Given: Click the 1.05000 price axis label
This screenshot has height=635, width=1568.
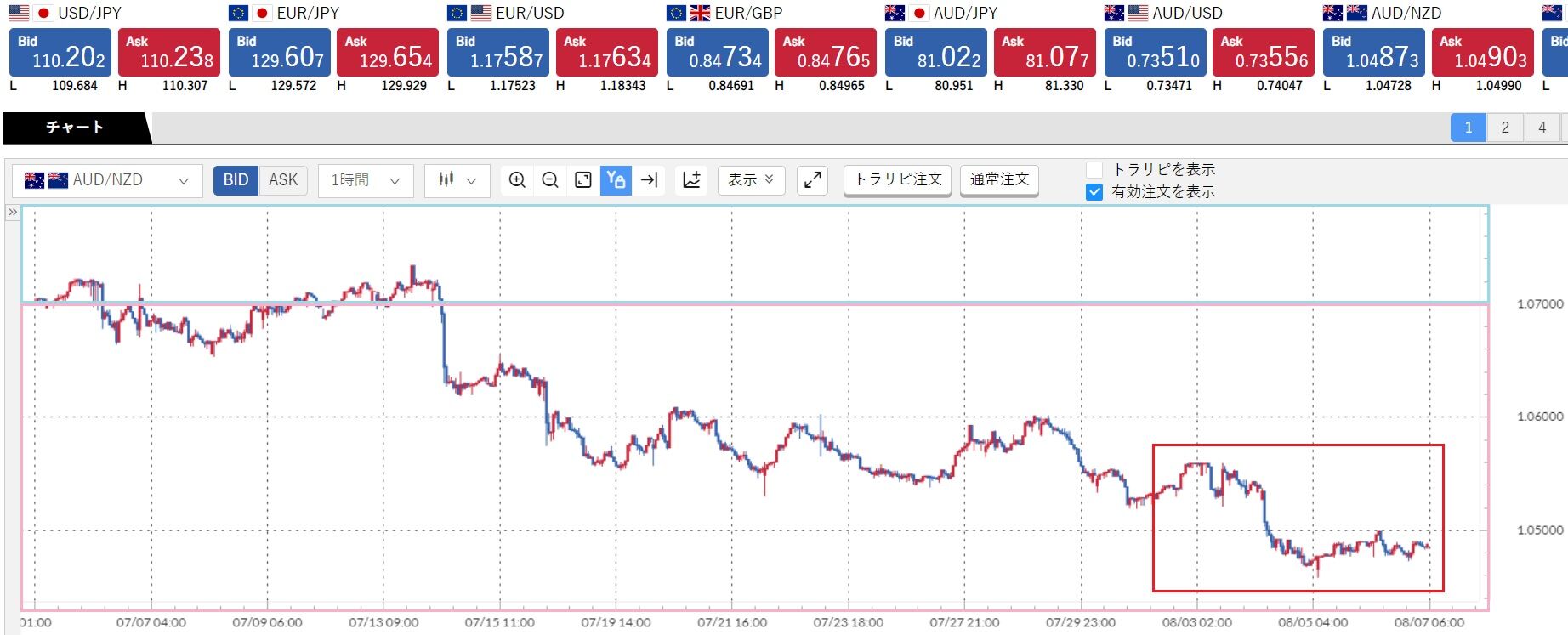Looking at the screenshot, I should pyautogui.click(x=1540, y=530).
